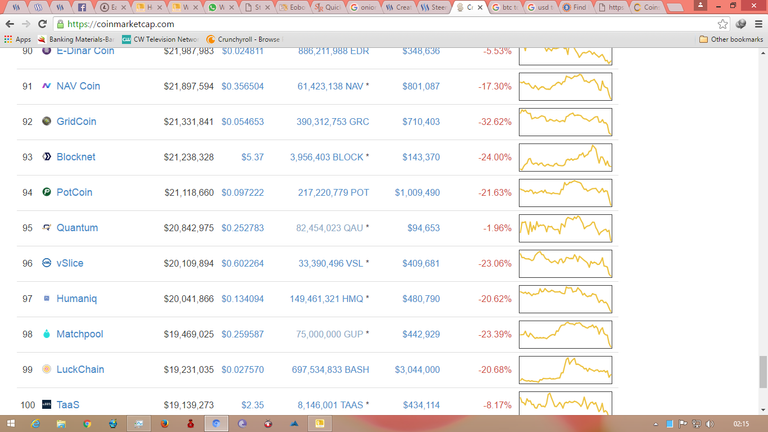The image size is (768, 432).
Task: Open the Apps grid shortcut
Action: (17, 39)
